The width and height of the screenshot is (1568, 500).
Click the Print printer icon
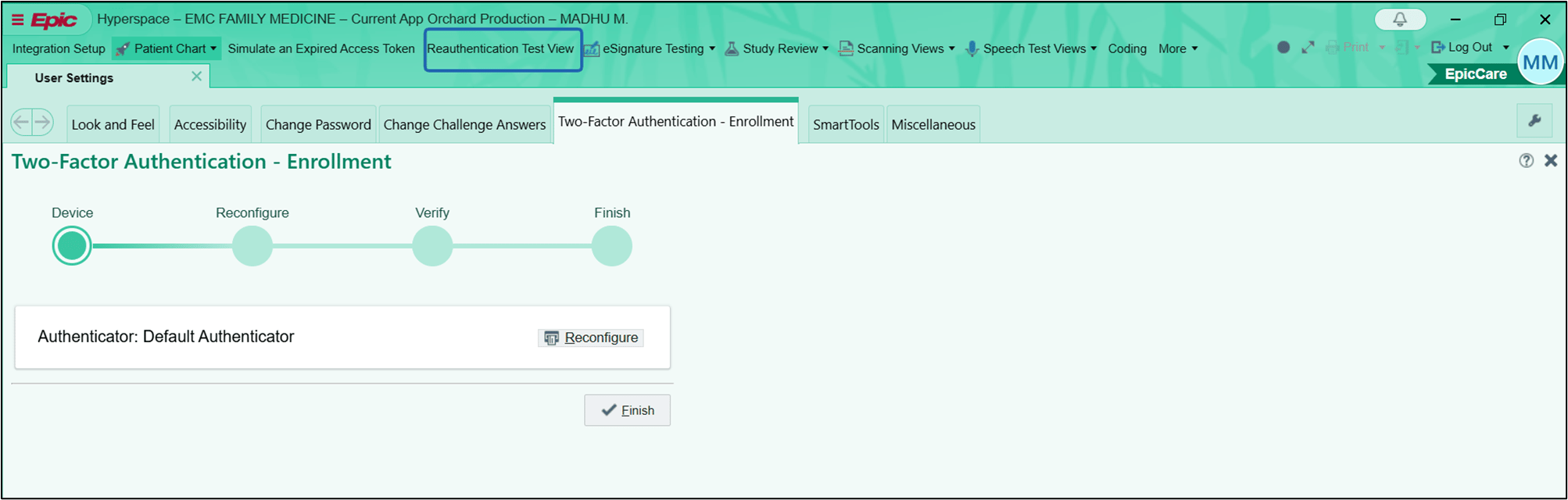(1333, 48)
